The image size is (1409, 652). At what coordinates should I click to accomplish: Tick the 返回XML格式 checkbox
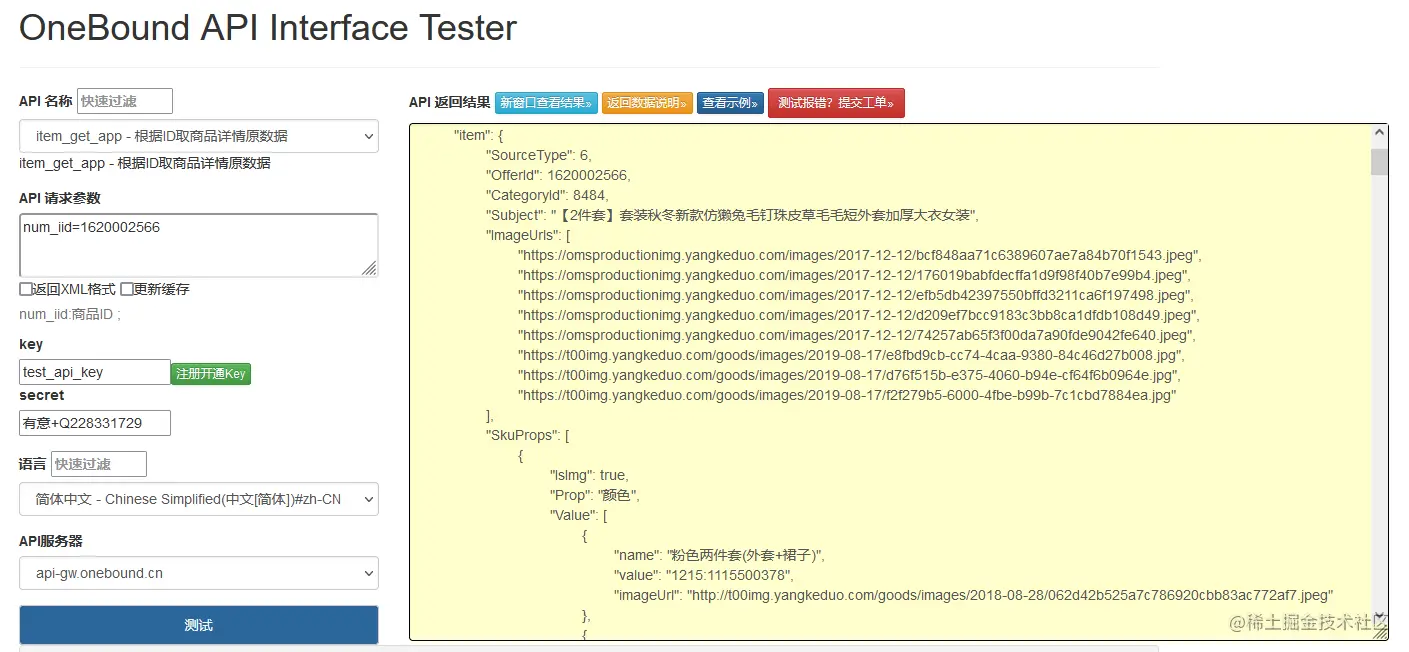tap(26, 289)
